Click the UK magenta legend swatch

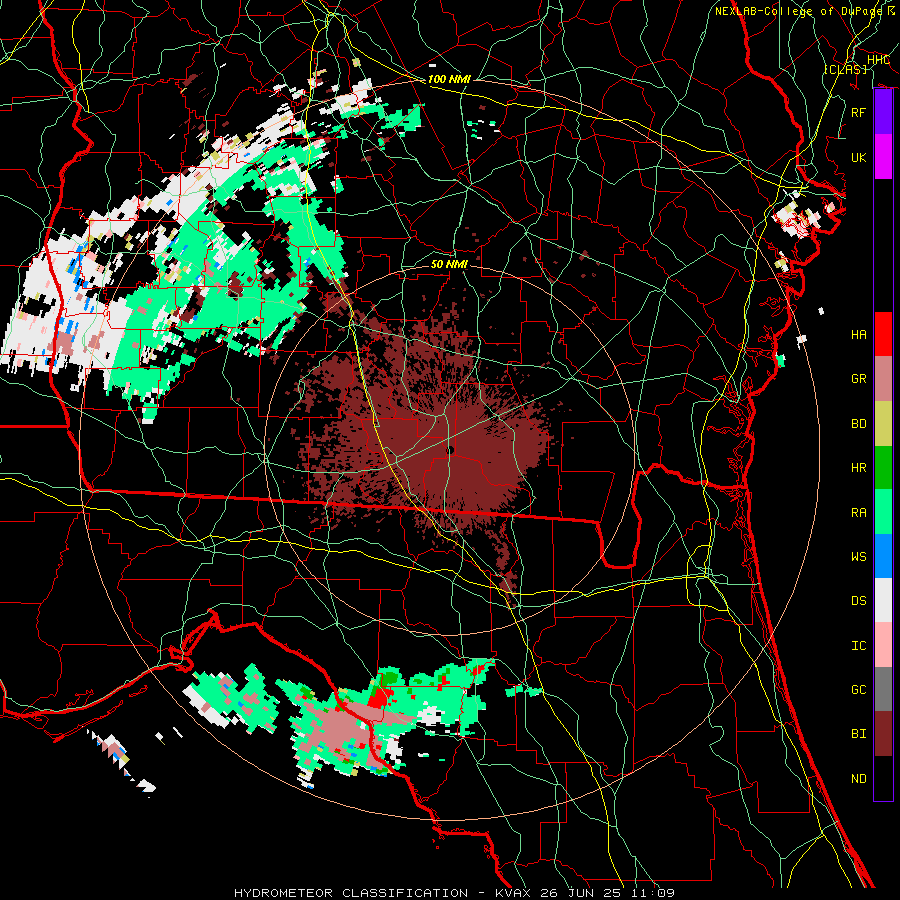[x=883, y=157]
